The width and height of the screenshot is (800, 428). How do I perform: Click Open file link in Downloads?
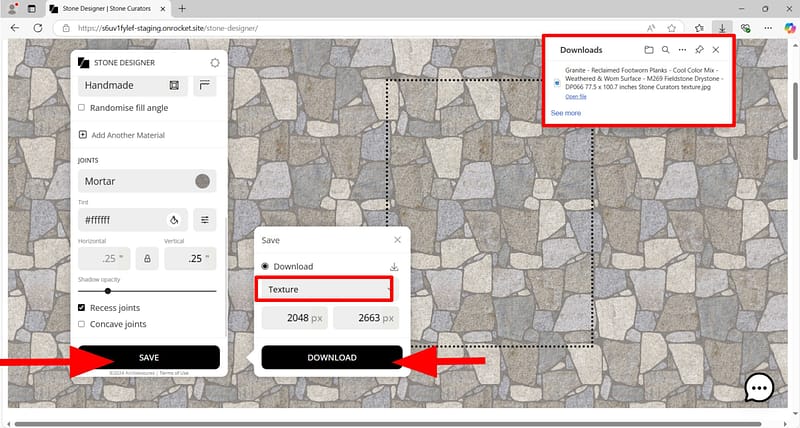(x=576, y=96)
